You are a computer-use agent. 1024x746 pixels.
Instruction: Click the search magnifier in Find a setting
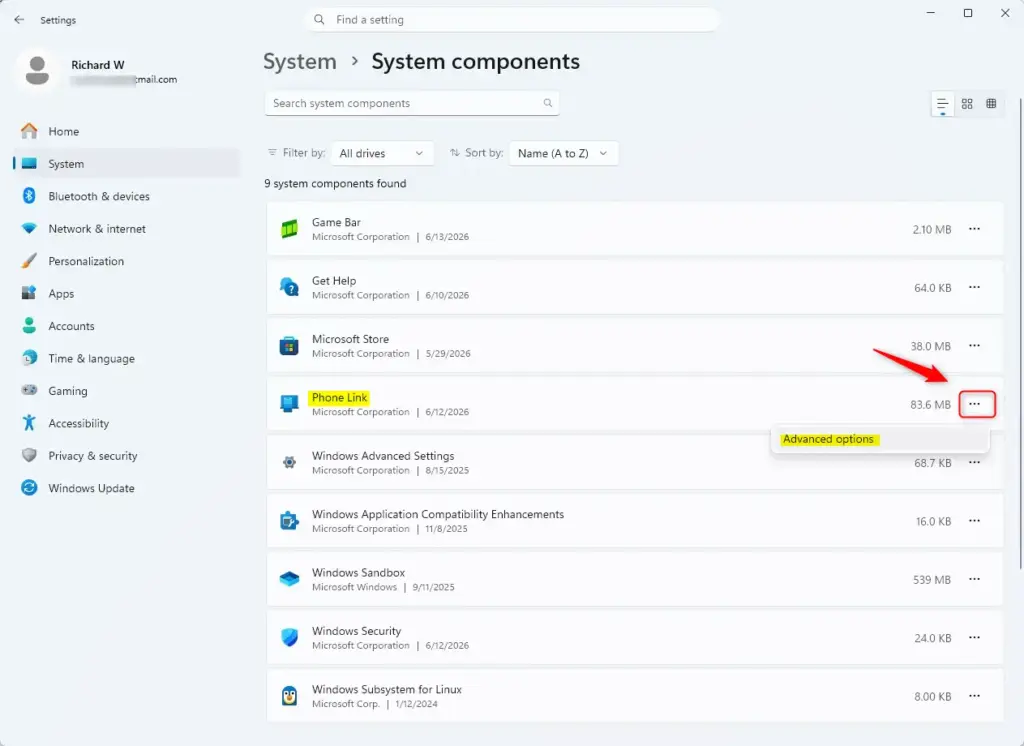point(319,20)
